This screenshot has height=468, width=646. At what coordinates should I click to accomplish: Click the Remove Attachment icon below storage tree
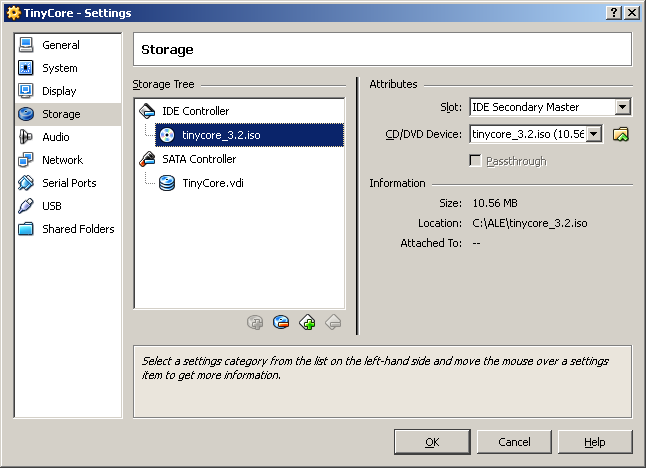281,322
